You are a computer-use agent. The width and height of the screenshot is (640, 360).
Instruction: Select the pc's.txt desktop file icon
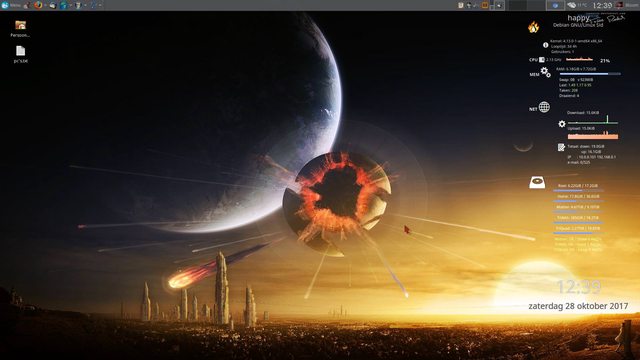click(x=20, y=54)
